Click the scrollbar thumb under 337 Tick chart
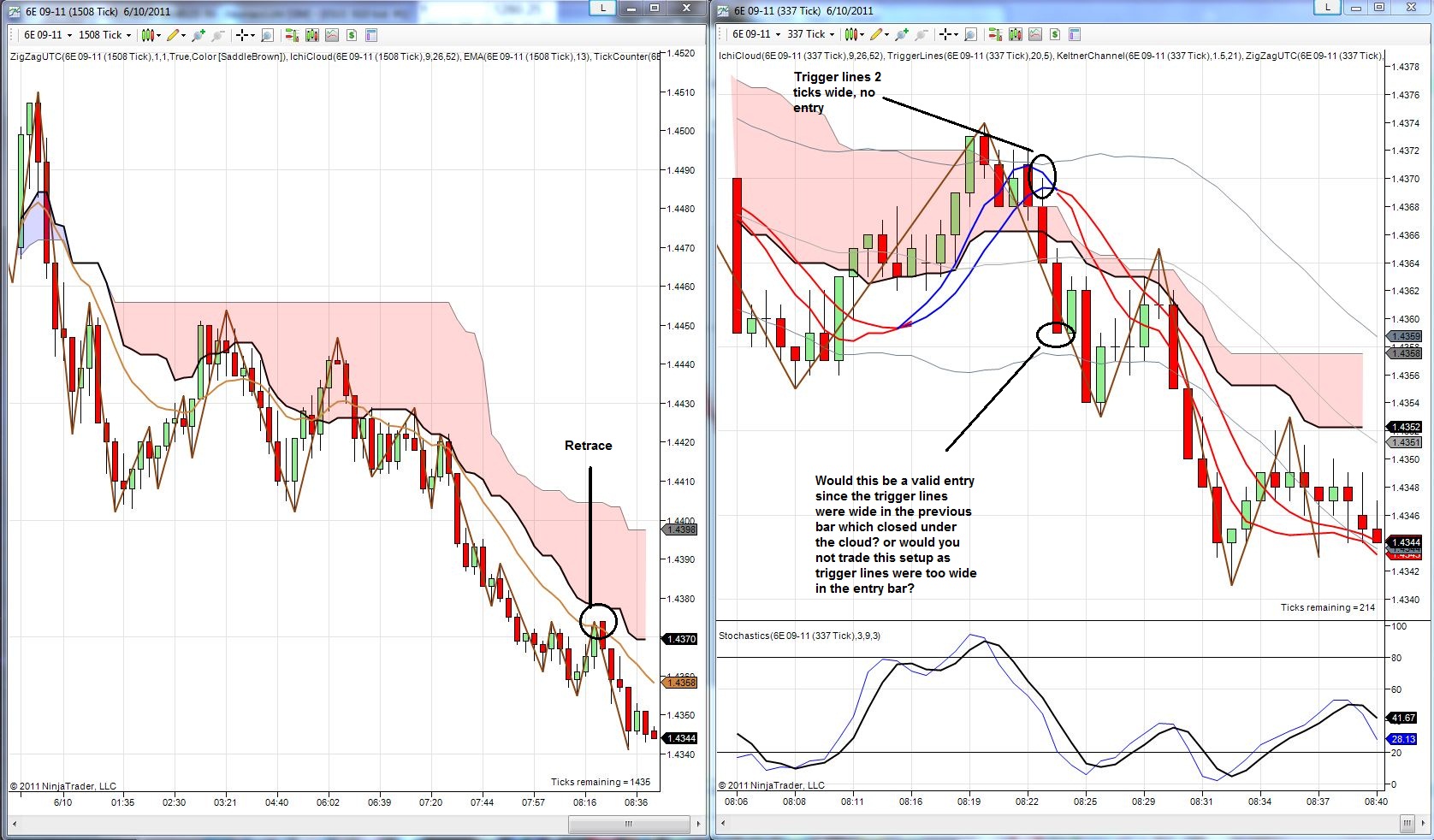Image resolution: width=1434 pixels, height=840 pixels. [1407, 824]
